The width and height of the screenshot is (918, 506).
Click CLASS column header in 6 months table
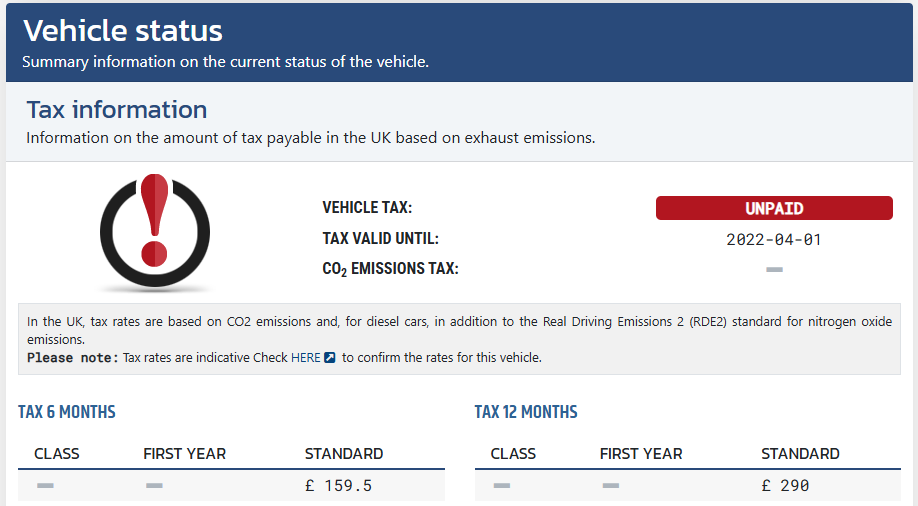click(x=57, y=454)
